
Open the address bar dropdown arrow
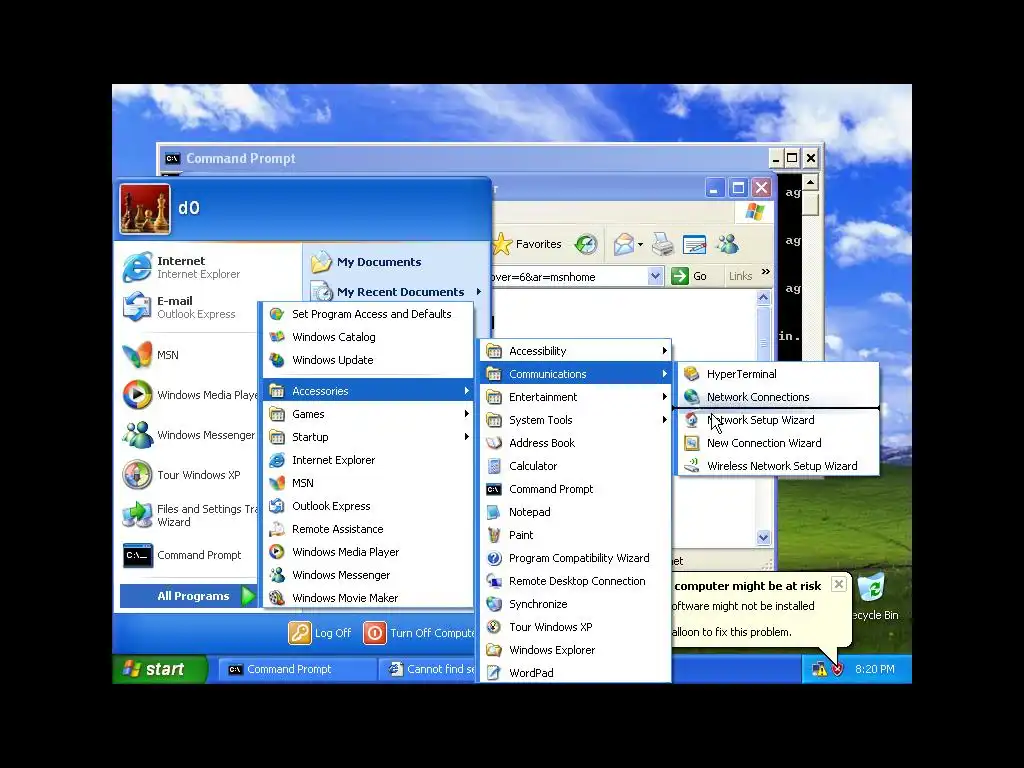(655, 276)
